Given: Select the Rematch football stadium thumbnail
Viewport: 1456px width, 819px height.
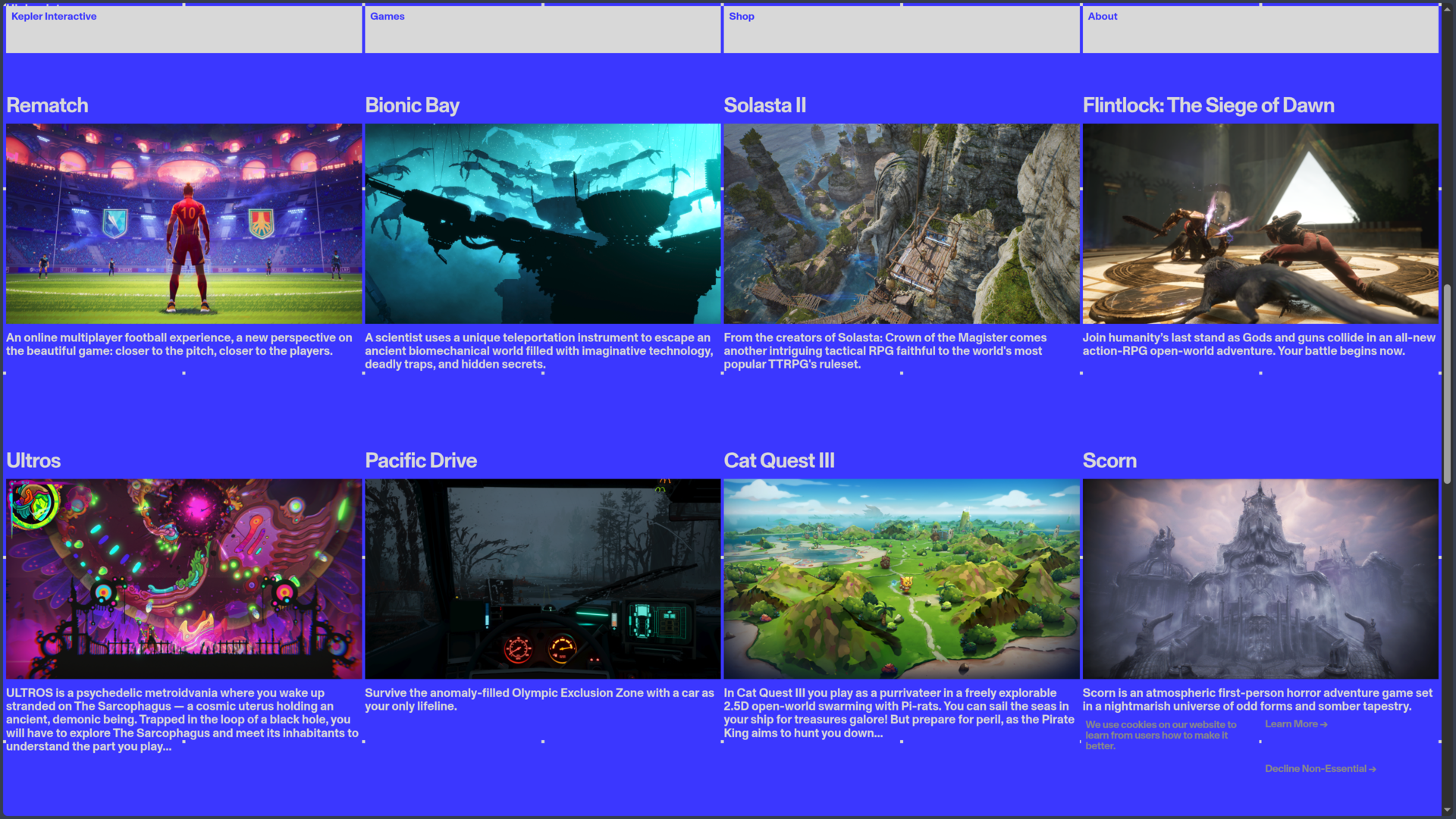Looking at the screenshot, I should tap(184, 224).
